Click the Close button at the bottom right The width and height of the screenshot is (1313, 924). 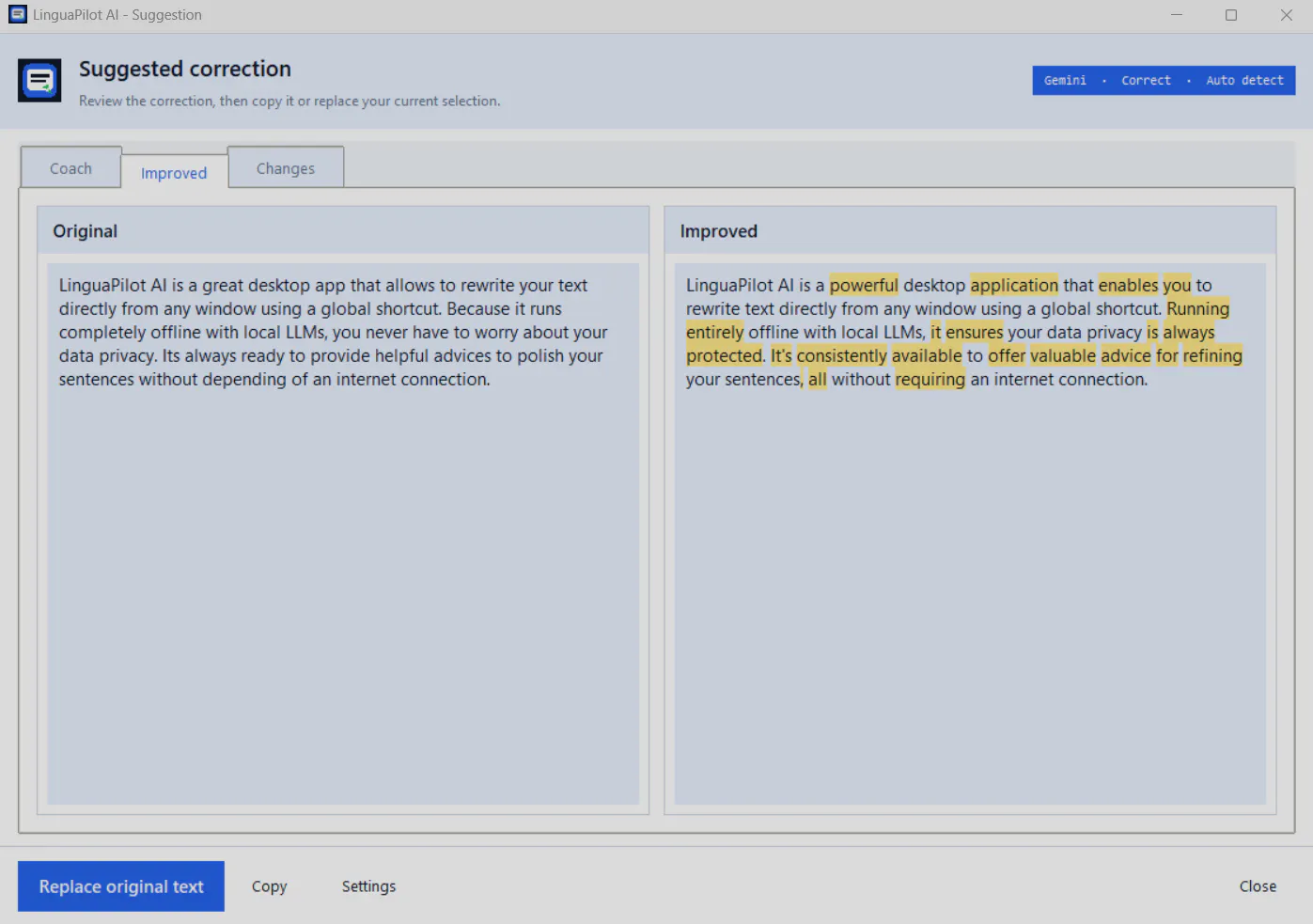1258,886
